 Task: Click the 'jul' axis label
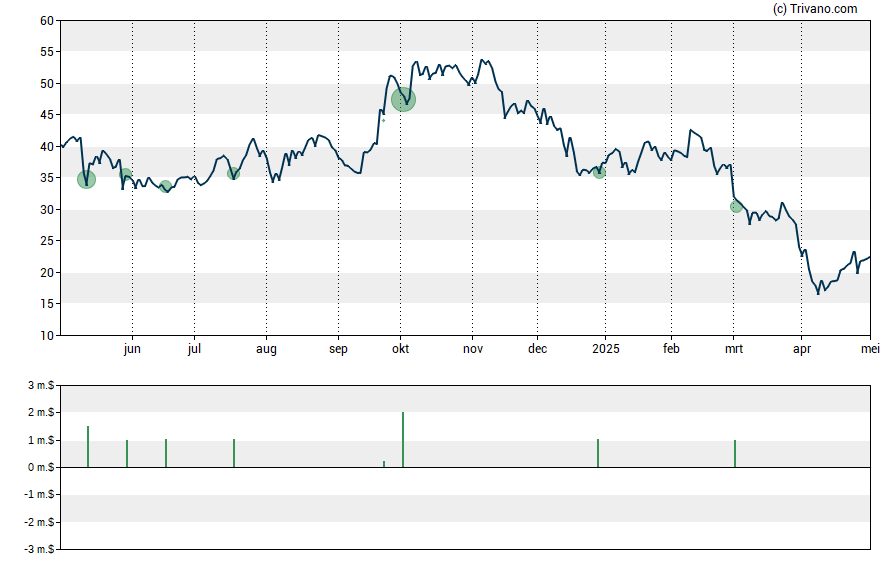click(x=194, y=349)
